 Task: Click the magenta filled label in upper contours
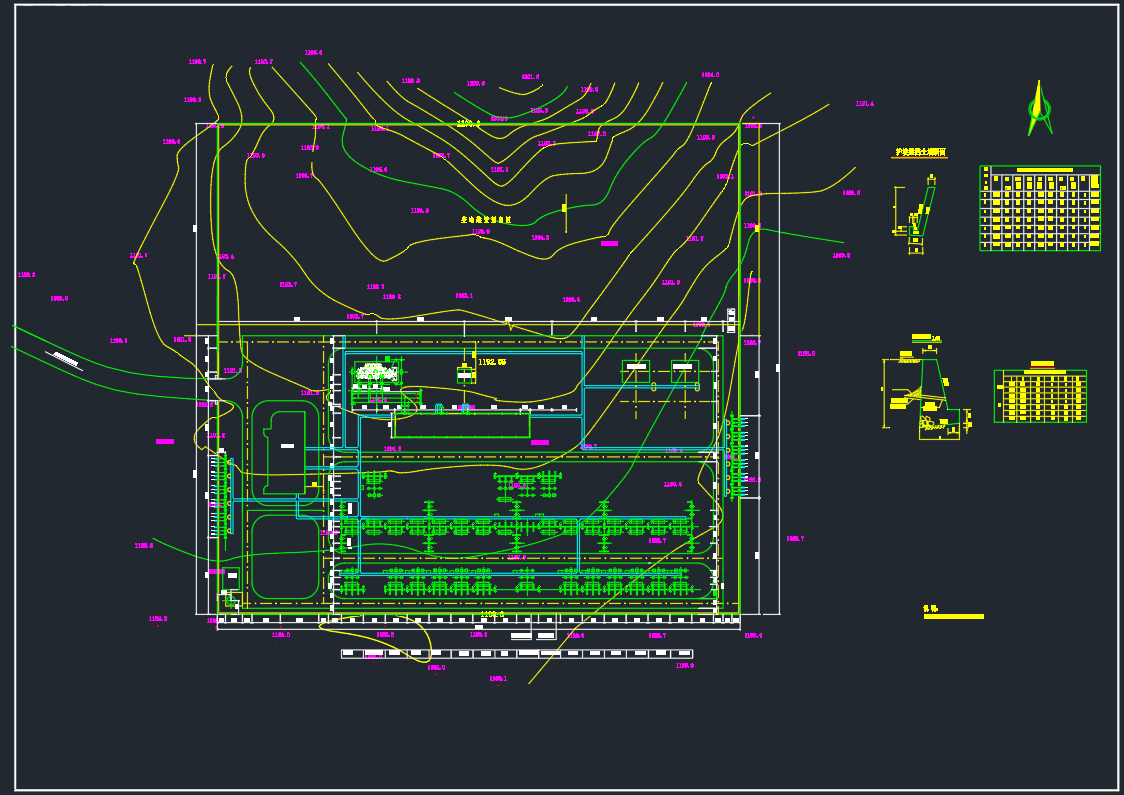pyautogui.click(x=609, y=243)
